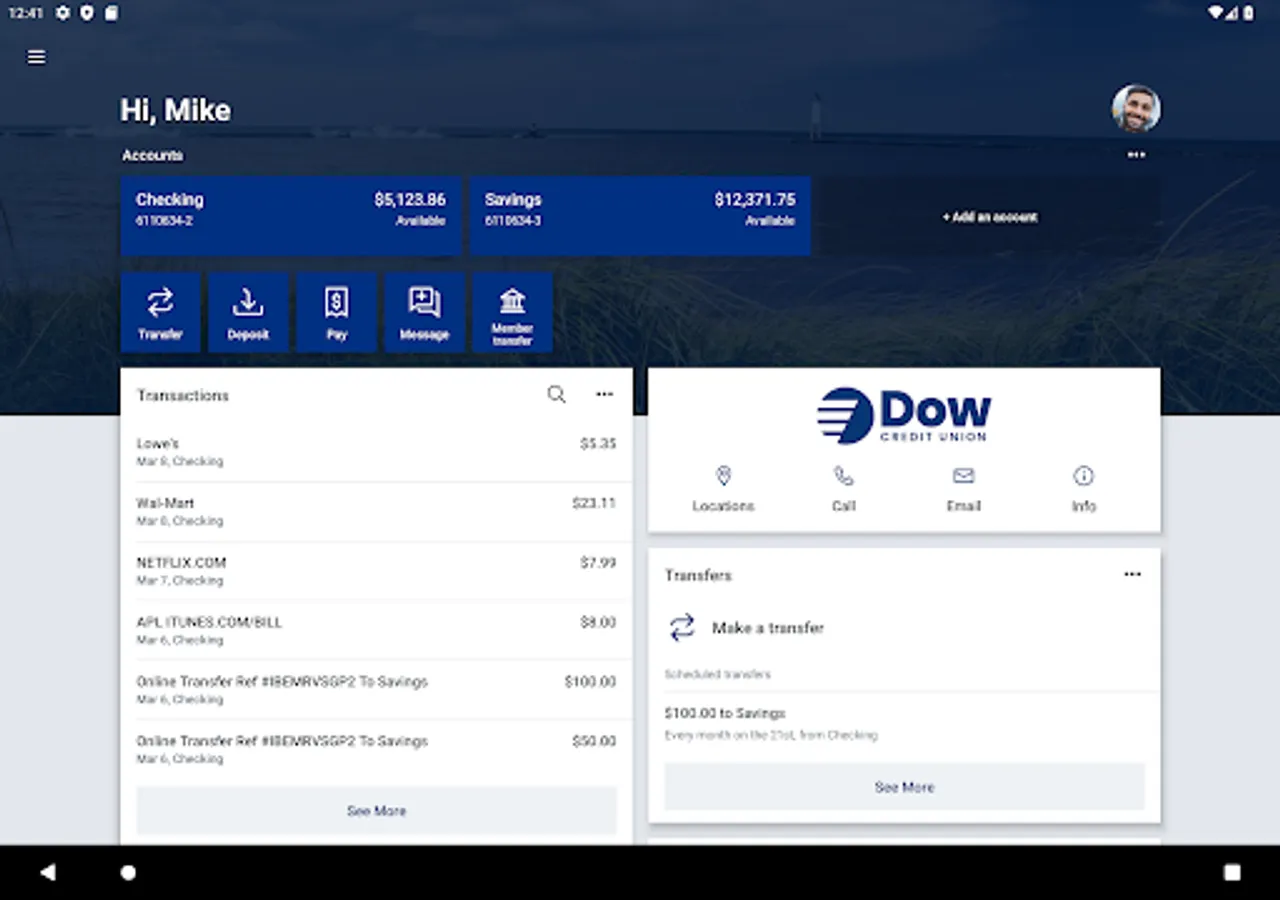1280x900 pixels.
Task: Tap the Deposit quick action
Action: tap(248, 312)
